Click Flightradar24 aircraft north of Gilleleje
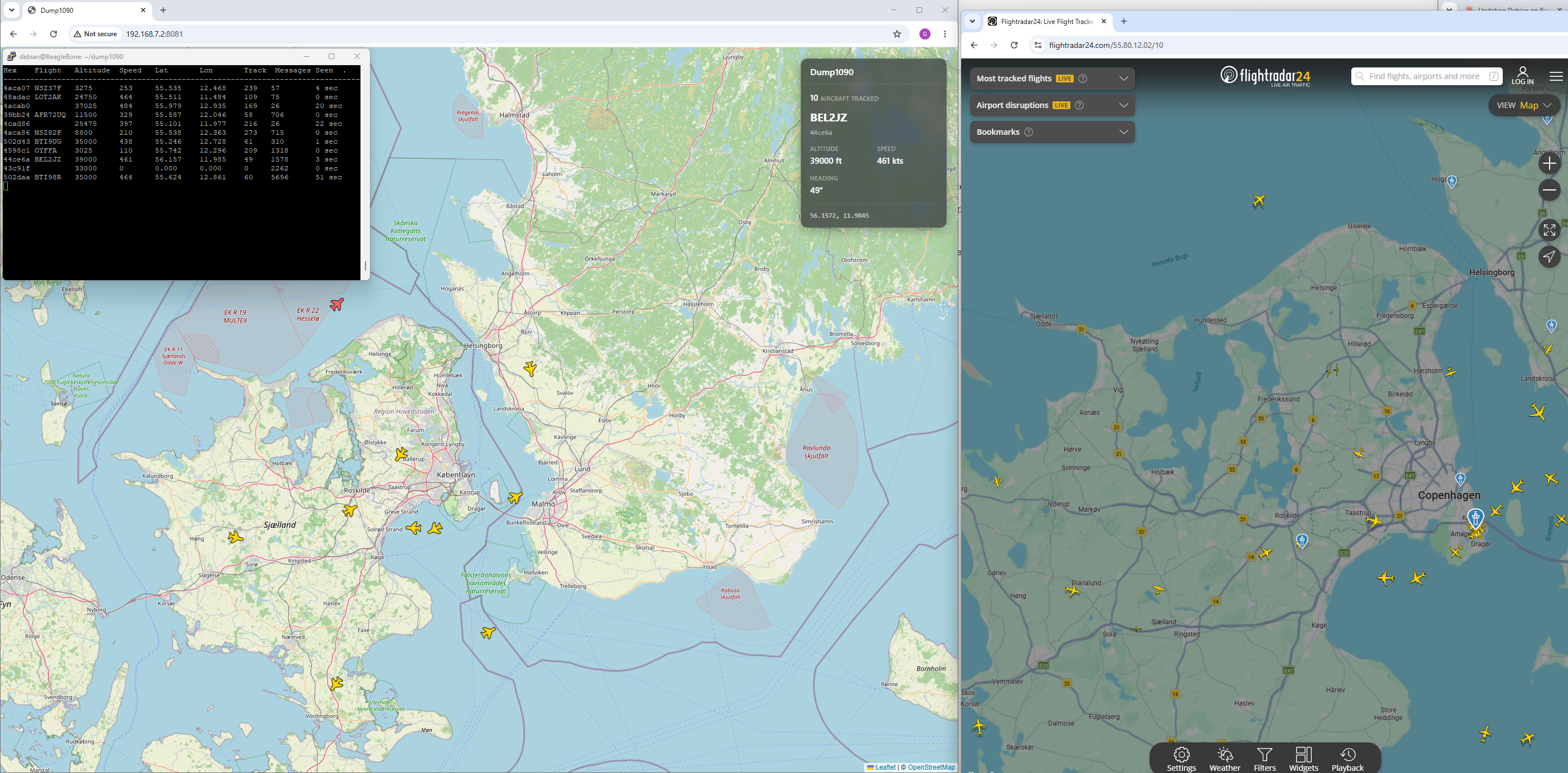The width and height of the screenshot is (1568, 773). 1259,200
